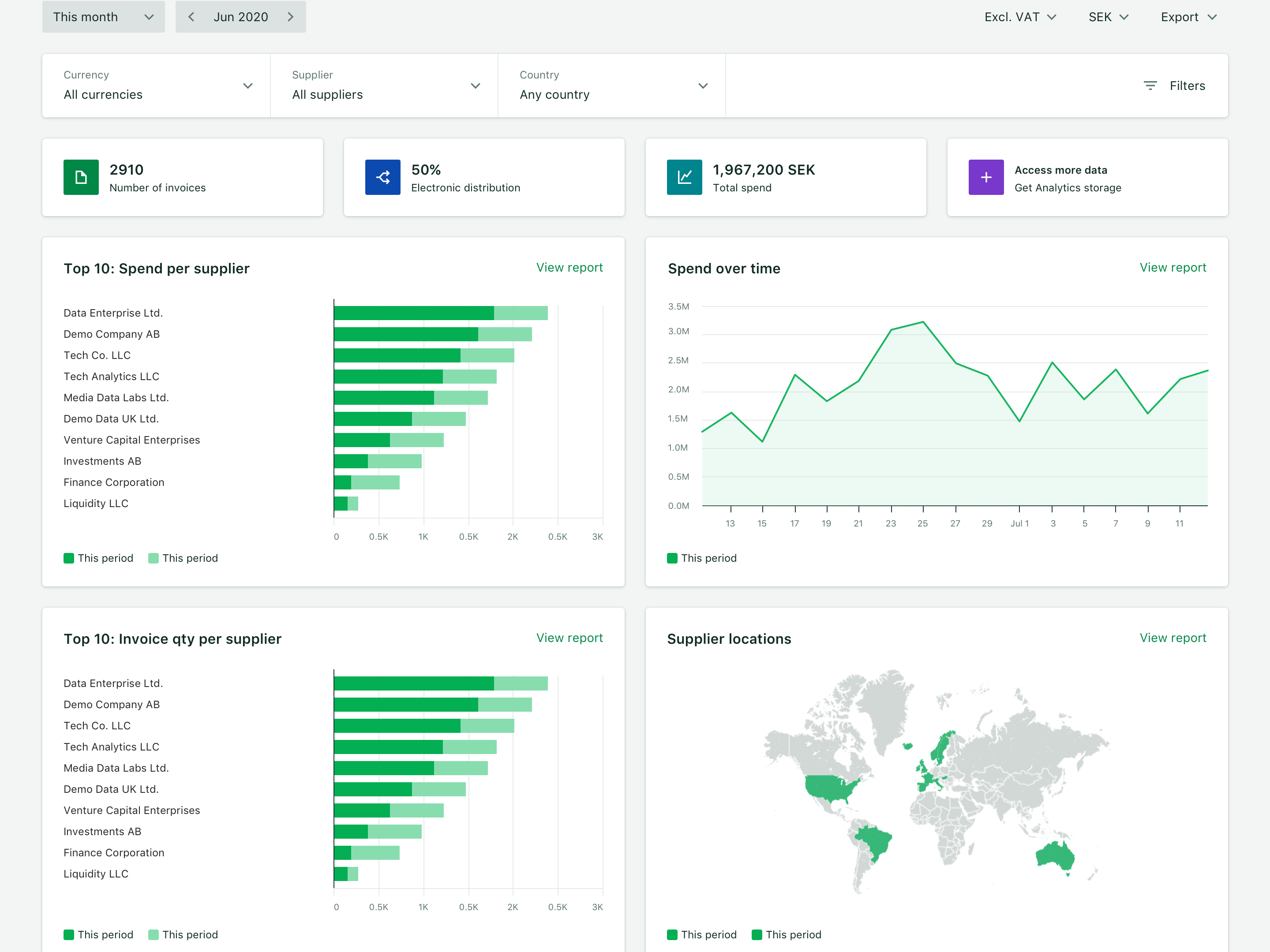Click the teal total spend chart icon
Screen dimensions: 1270x952
coord(684,177)
